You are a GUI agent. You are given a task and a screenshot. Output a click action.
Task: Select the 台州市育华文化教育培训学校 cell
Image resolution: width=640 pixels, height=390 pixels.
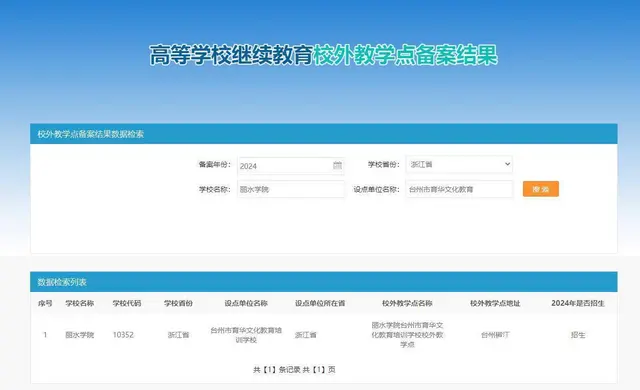pos(246,335)
